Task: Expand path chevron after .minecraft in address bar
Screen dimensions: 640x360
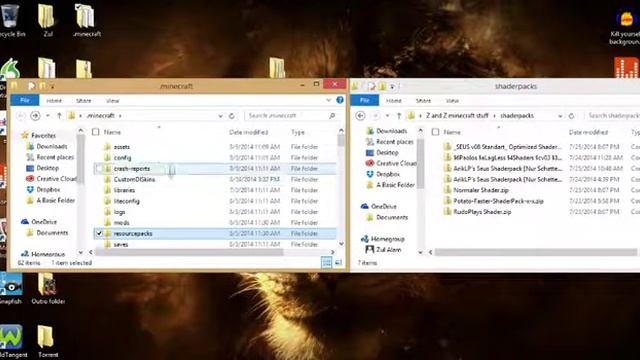Action: tap(120, 116)
